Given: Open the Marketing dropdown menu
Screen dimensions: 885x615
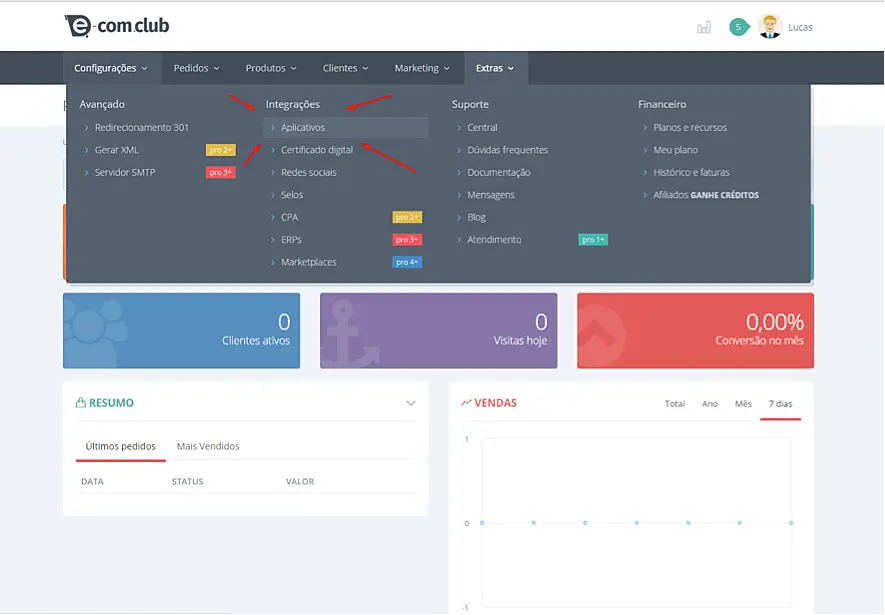Looking at the screenshot, I should (x=422, y=68).
